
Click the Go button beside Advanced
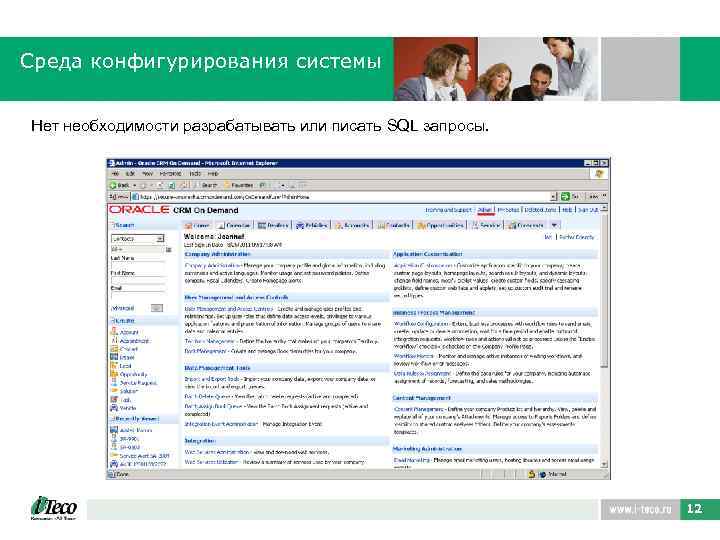click(157, 308)
